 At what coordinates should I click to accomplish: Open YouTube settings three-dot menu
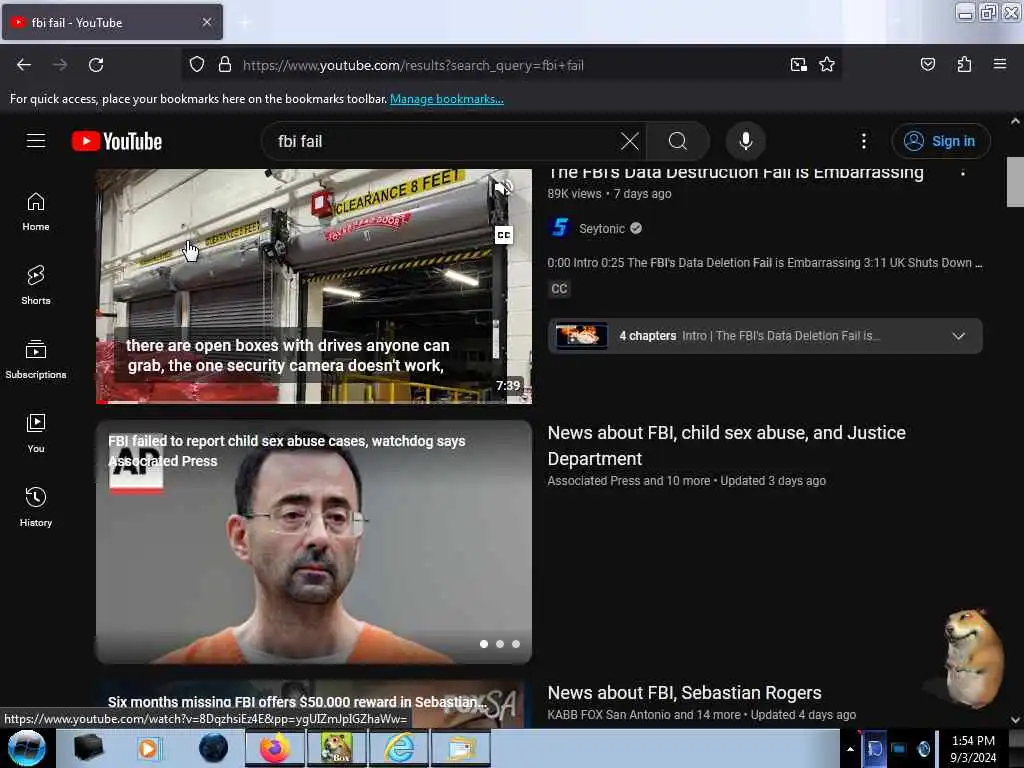click(x=863, y=141)
